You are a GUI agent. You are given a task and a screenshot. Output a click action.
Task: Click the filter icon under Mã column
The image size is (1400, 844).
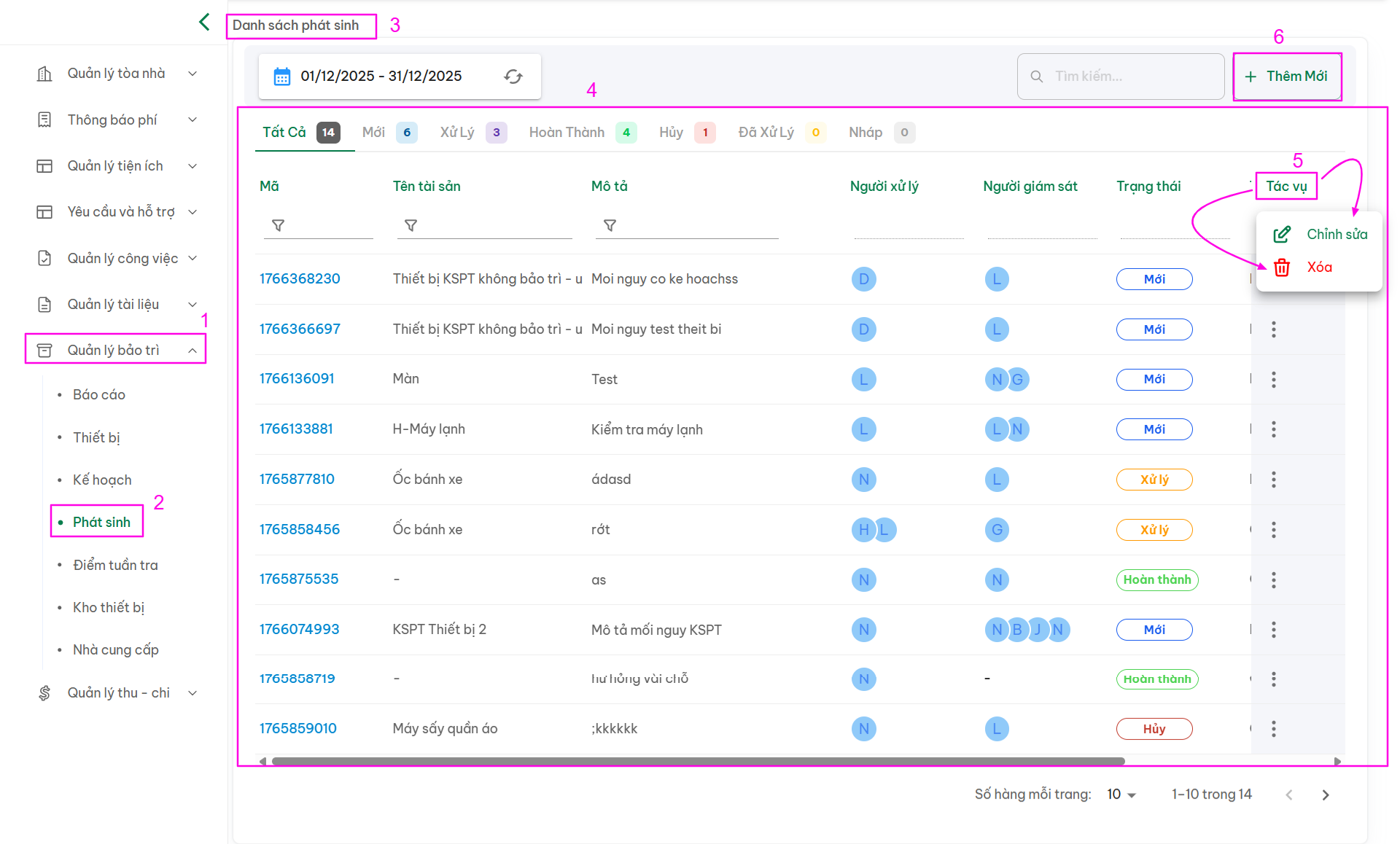point(278,226)
